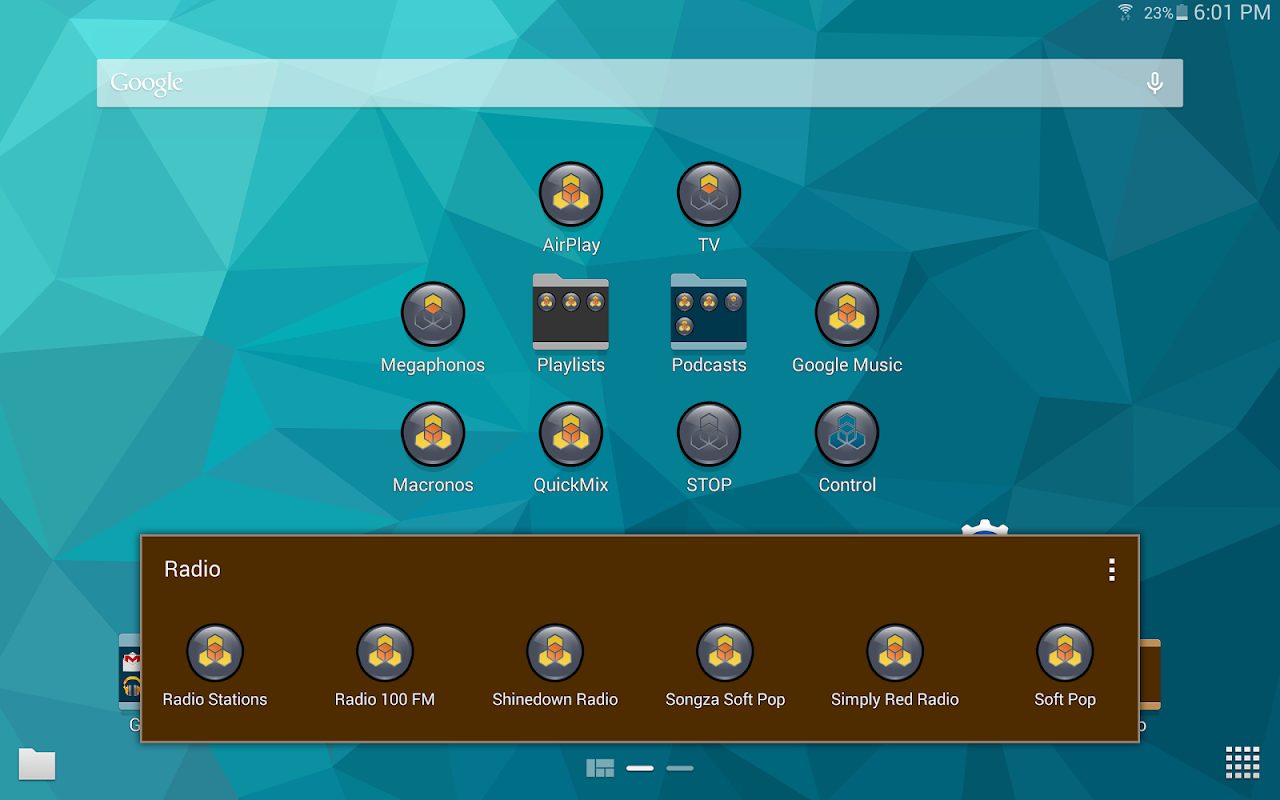Tap the Megaphonos icon

point(433,315)
